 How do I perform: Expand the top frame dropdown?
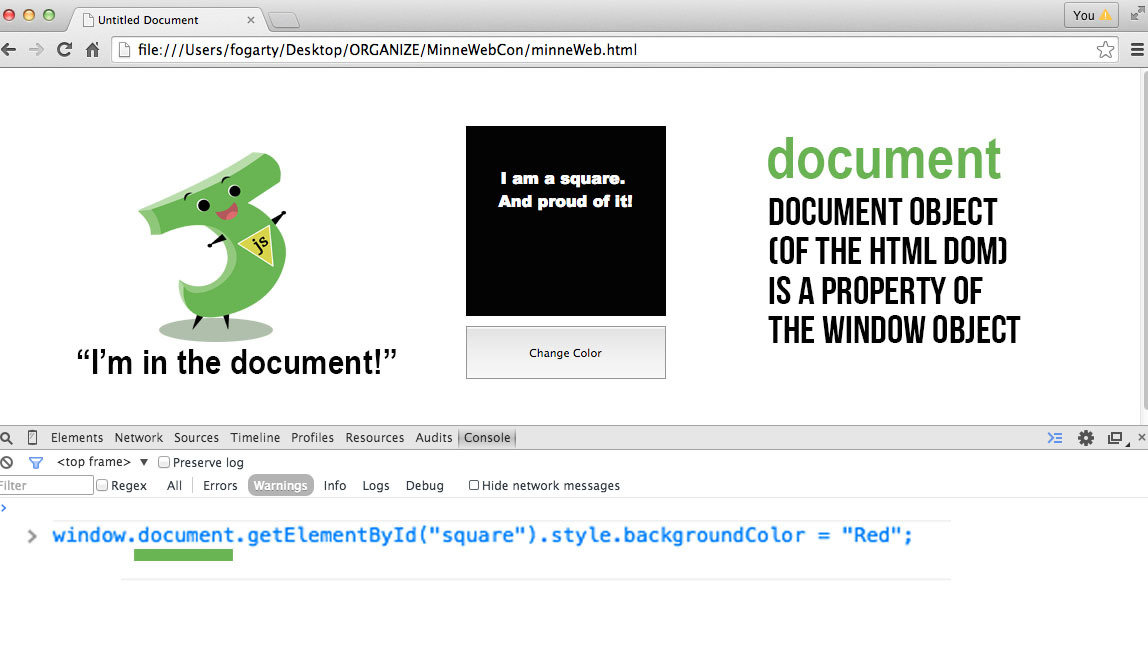tap(102, 462)
